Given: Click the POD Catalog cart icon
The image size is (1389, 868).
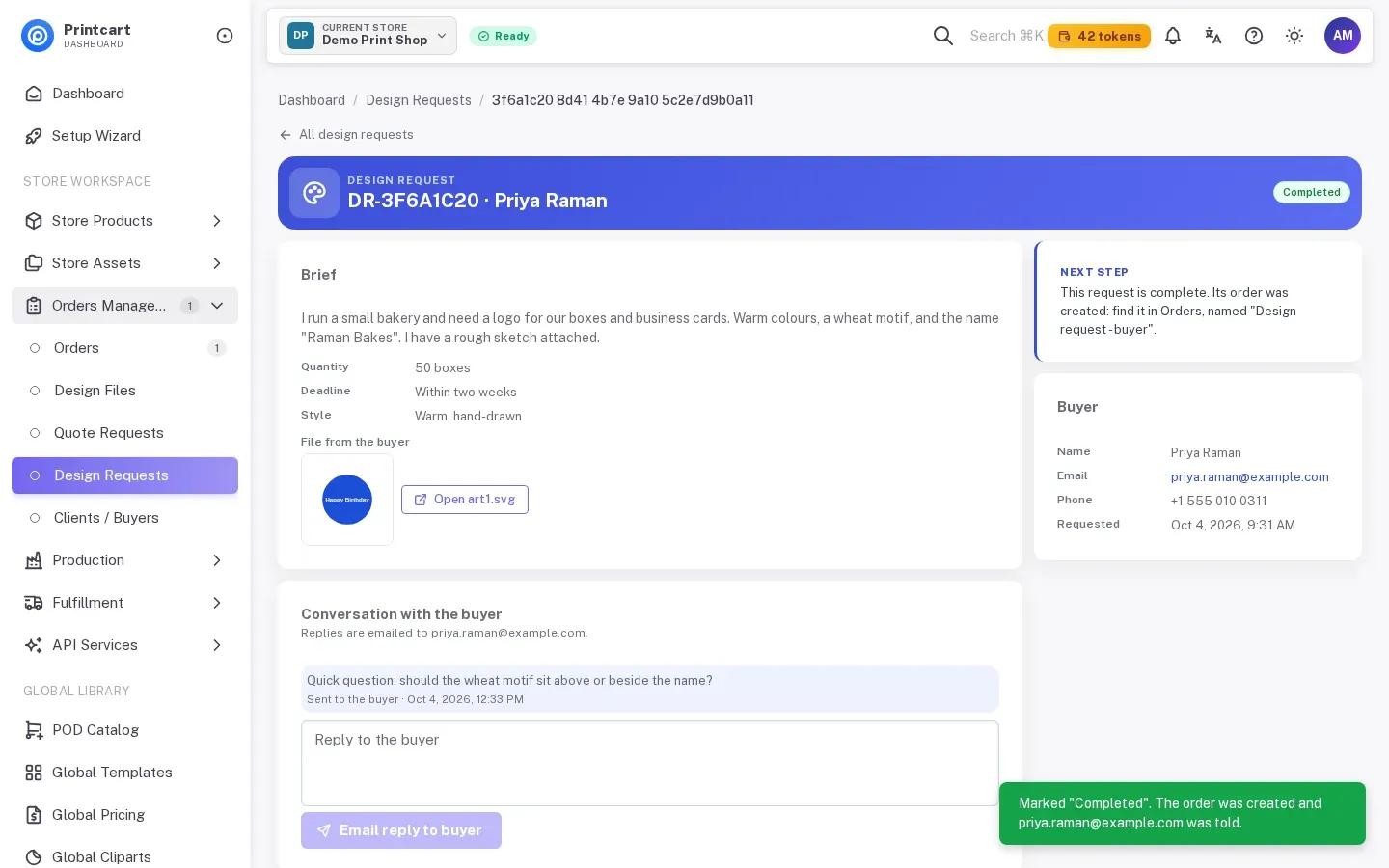Looking at the screenshot, I should (34, 730).
